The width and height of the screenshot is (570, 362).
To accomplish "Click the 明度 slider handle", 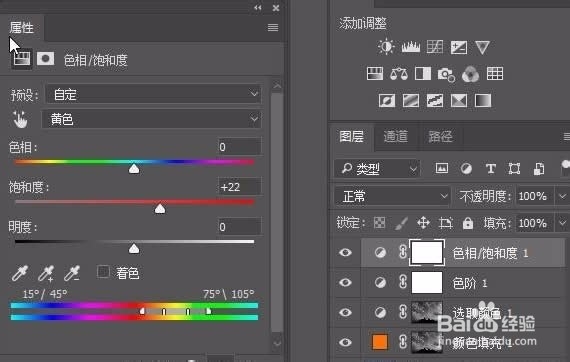I will [x=134, y=249].
